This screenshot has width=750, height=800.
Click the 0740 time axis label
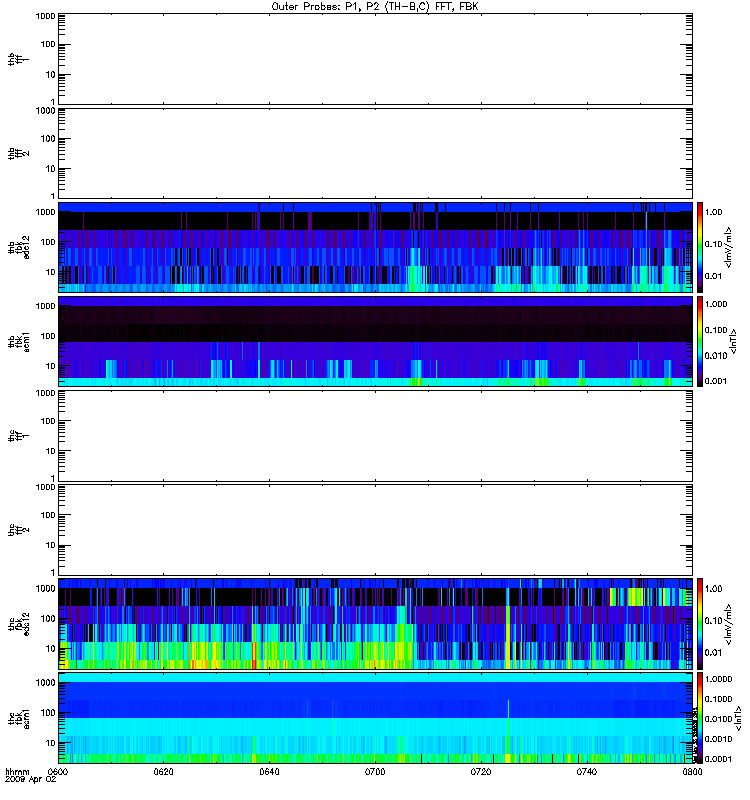587,771
